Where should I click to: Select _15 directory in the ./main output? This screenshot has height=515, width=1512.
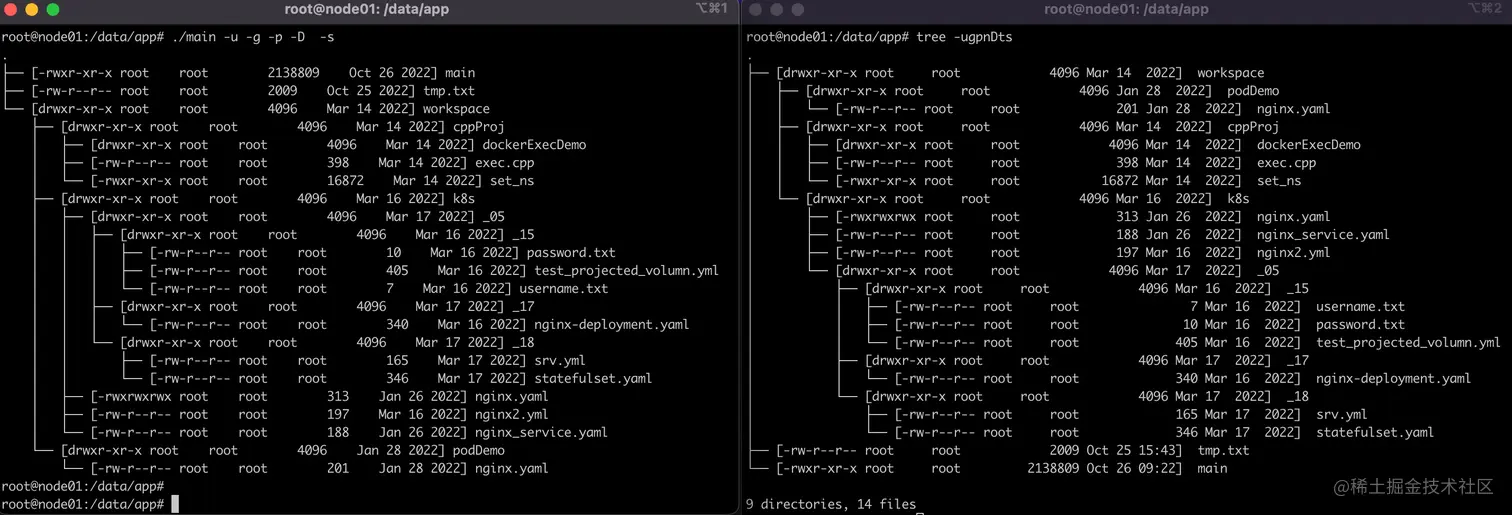click(523, 235)
